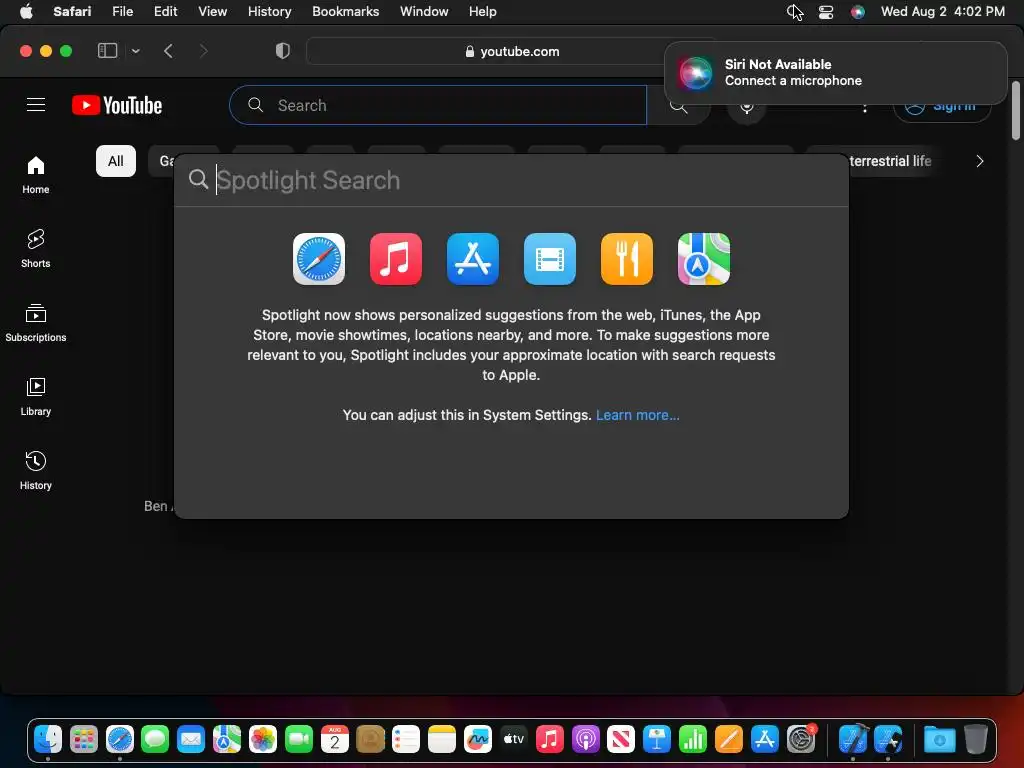
Task: Open App Store icon in Spotlight panel
Action: click(x=473, y=259)
